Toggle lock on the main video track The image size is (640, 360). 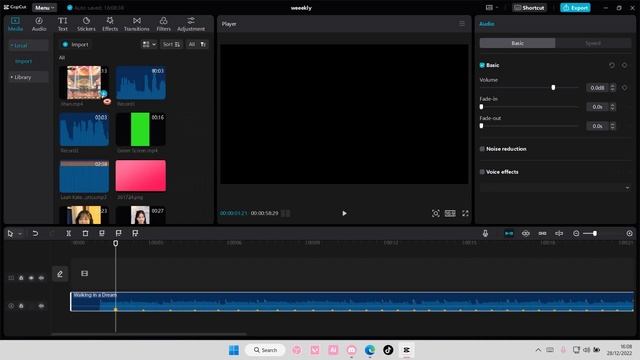click(x=21, y=278)
